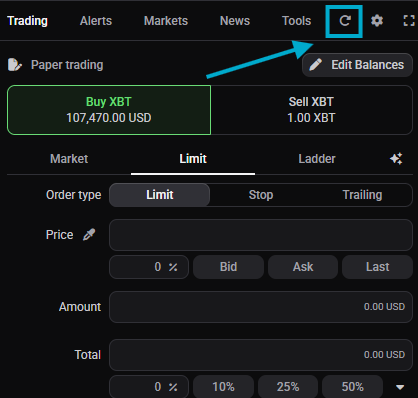
Task: Focus the Amount input field
Action: point(261,307)
